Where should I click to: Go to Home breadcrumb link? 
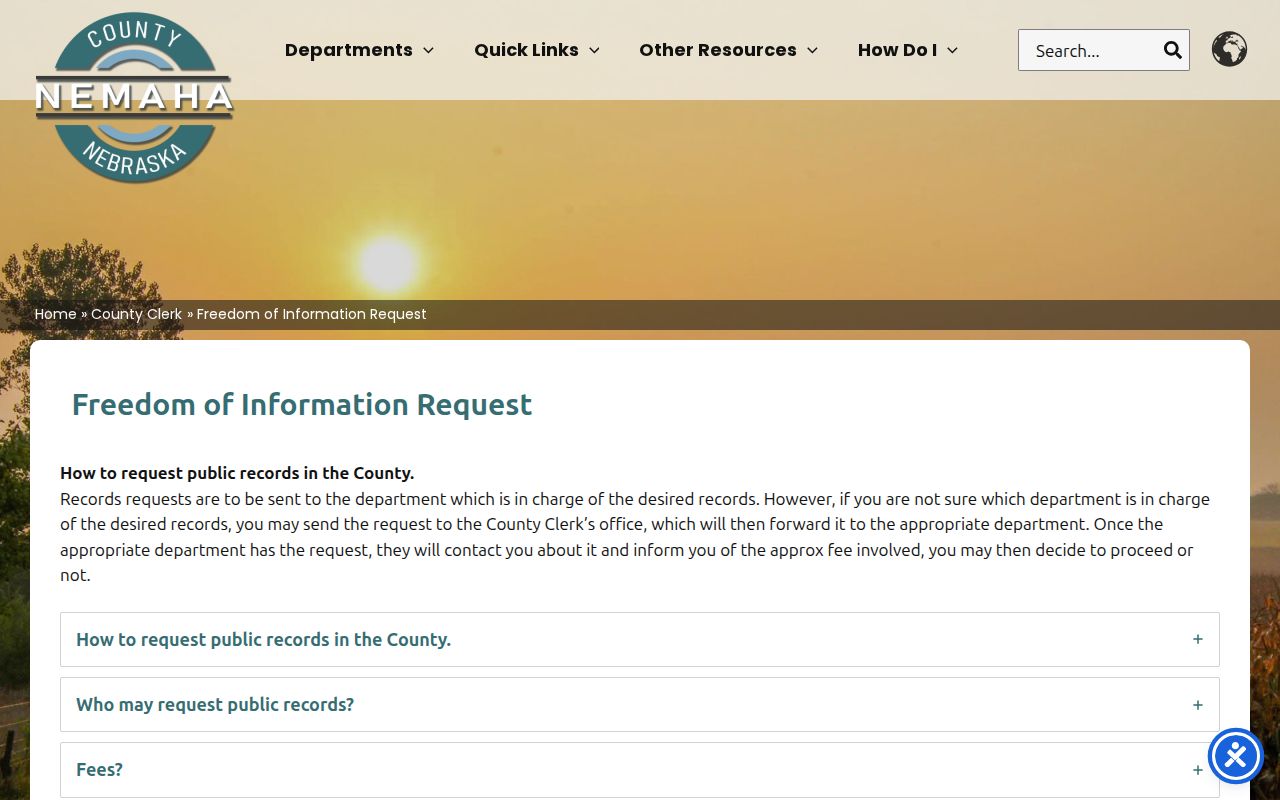pos(56,314)
